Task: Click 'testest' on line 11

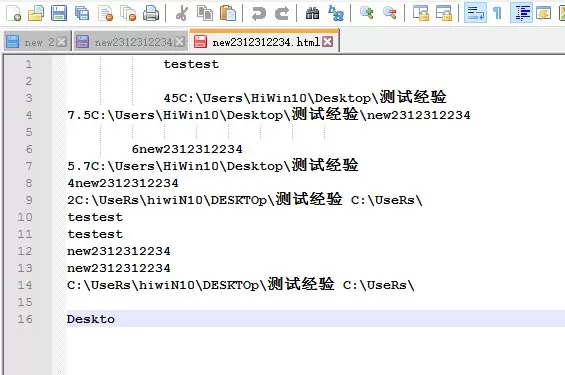Action: (x=95, y=234)
